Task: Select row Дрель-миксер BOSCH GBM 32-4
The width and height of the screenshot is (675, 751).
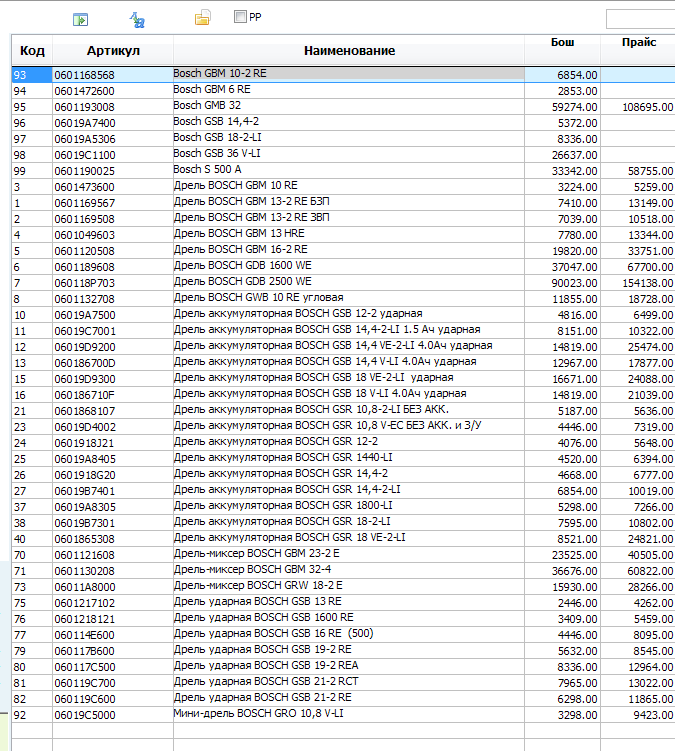Action: (x=343, y=570)
